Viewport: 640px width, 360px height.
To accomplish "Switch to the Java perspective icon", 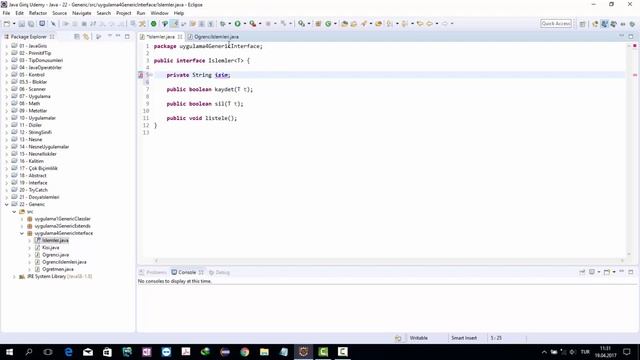I will 604,24.
